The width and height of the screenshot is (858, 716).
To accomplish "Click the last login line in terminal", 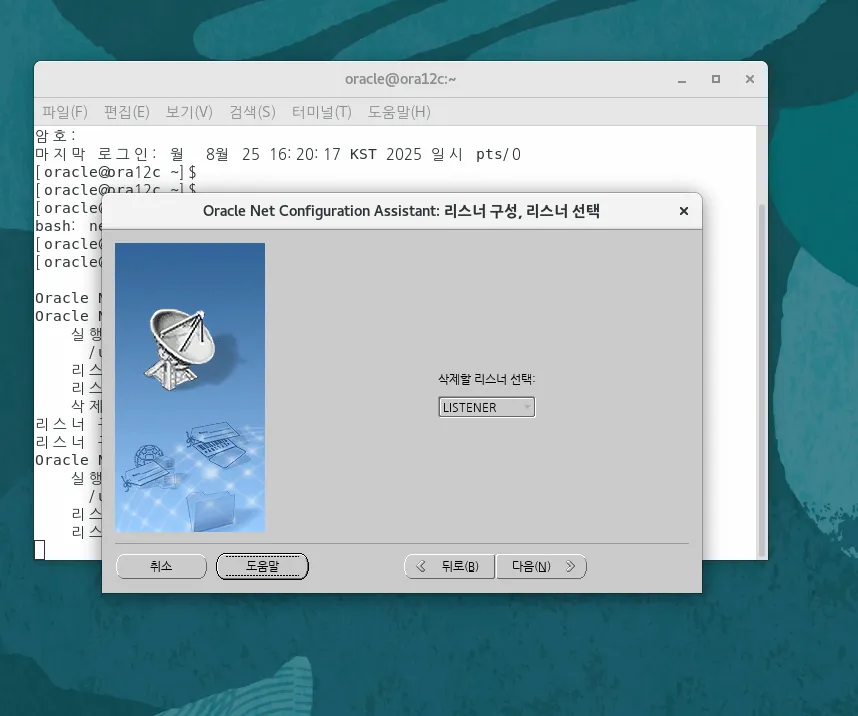I will click(x=277, y=154).
